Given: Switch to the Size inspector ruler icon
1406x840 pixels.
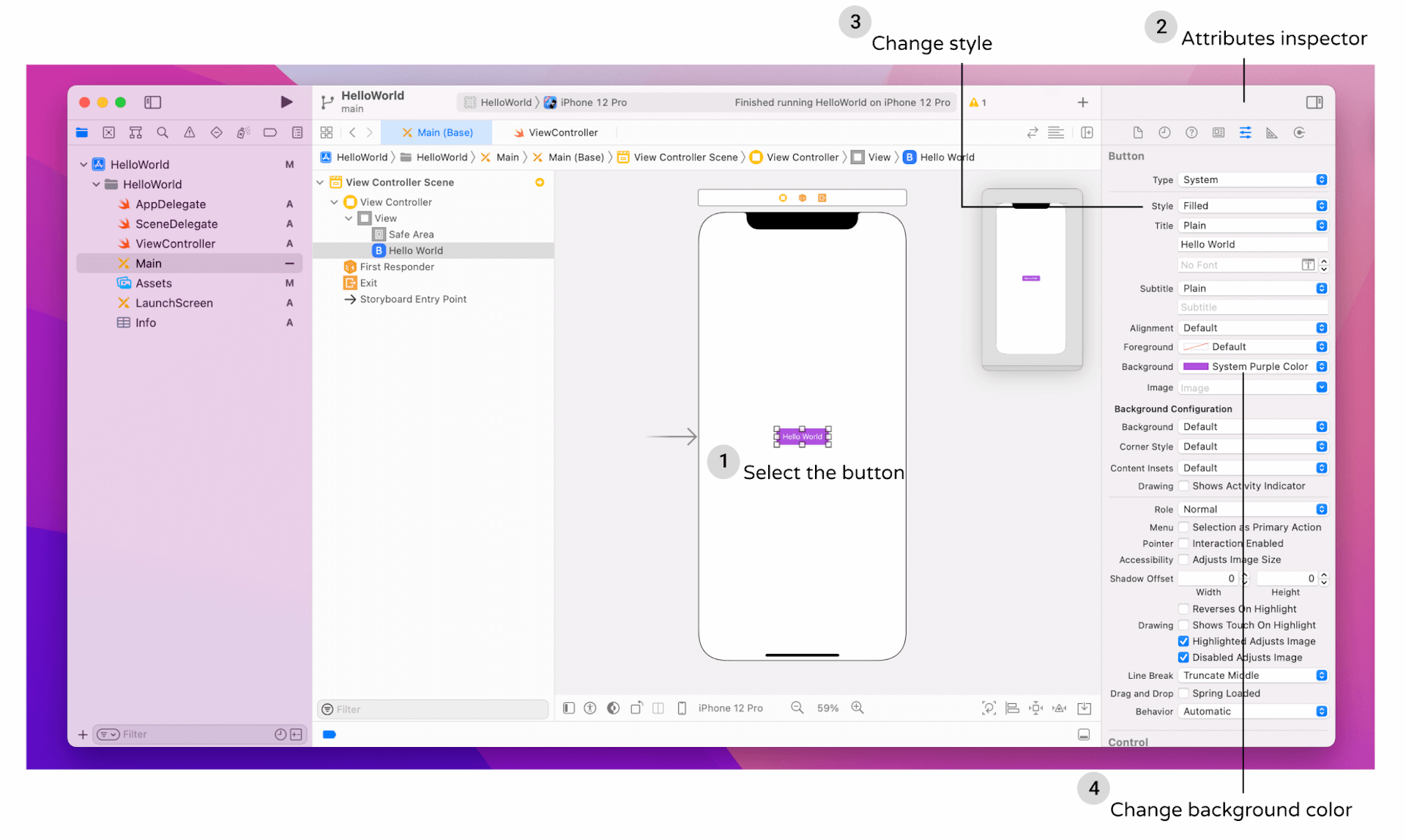Looking at the screenshot, I should pyautogui.click(x=1271, y=133).
